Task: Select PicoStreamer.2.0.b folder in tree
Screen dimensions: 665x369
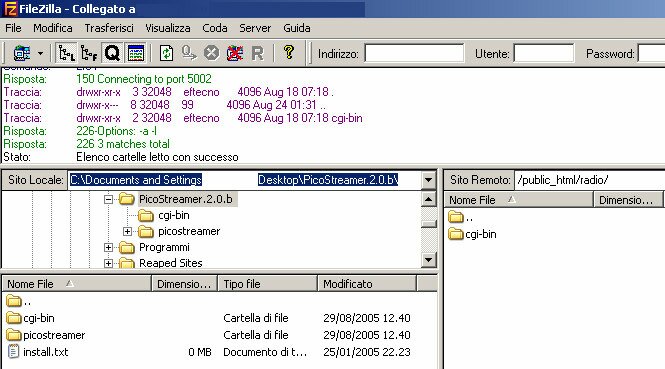Action: (186, 199)
